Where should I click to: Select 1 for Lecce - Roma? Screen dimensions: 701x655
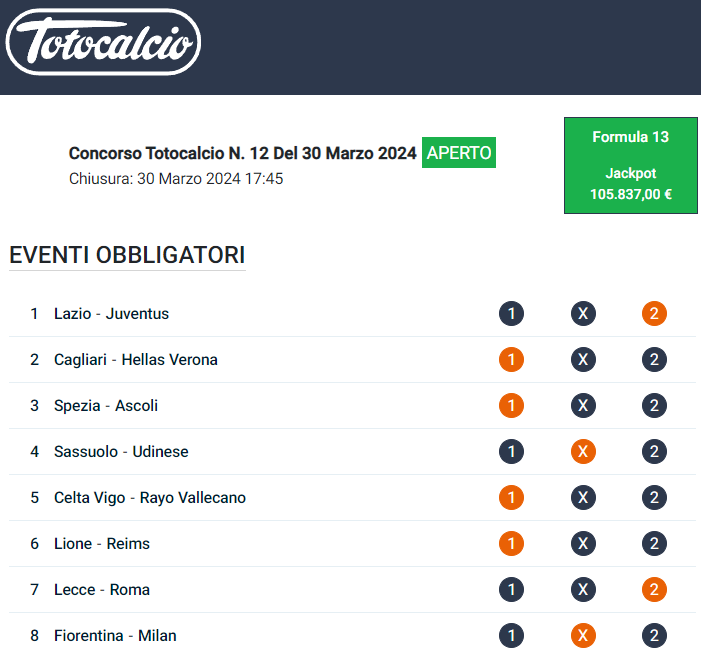(x=511, y=590)
